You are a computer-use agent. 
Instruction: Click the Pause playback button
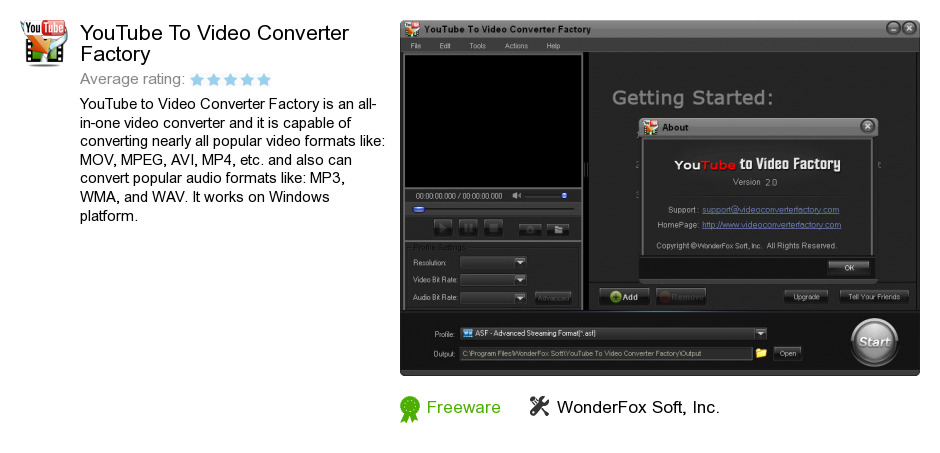468,228
